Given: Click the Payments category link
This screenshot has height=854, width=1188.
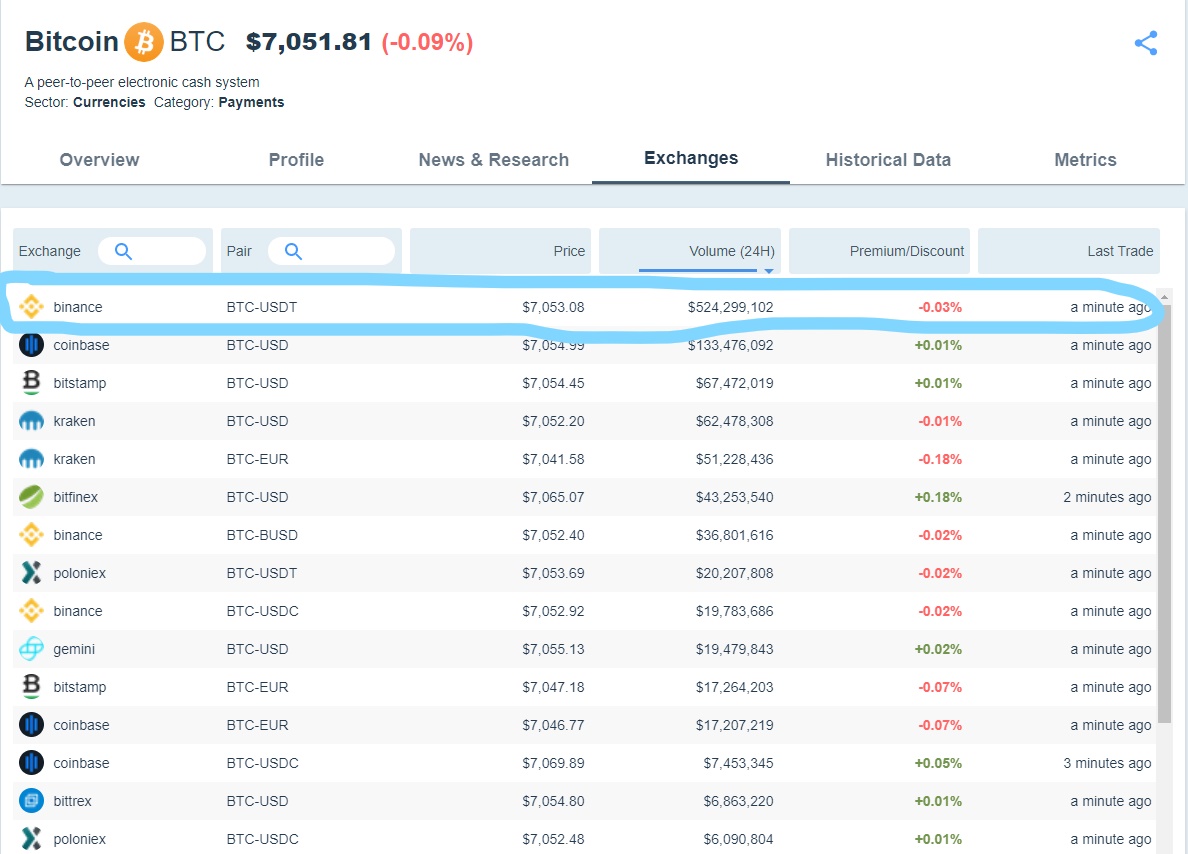Looking at the screenshot, I should tap(251, 102).
